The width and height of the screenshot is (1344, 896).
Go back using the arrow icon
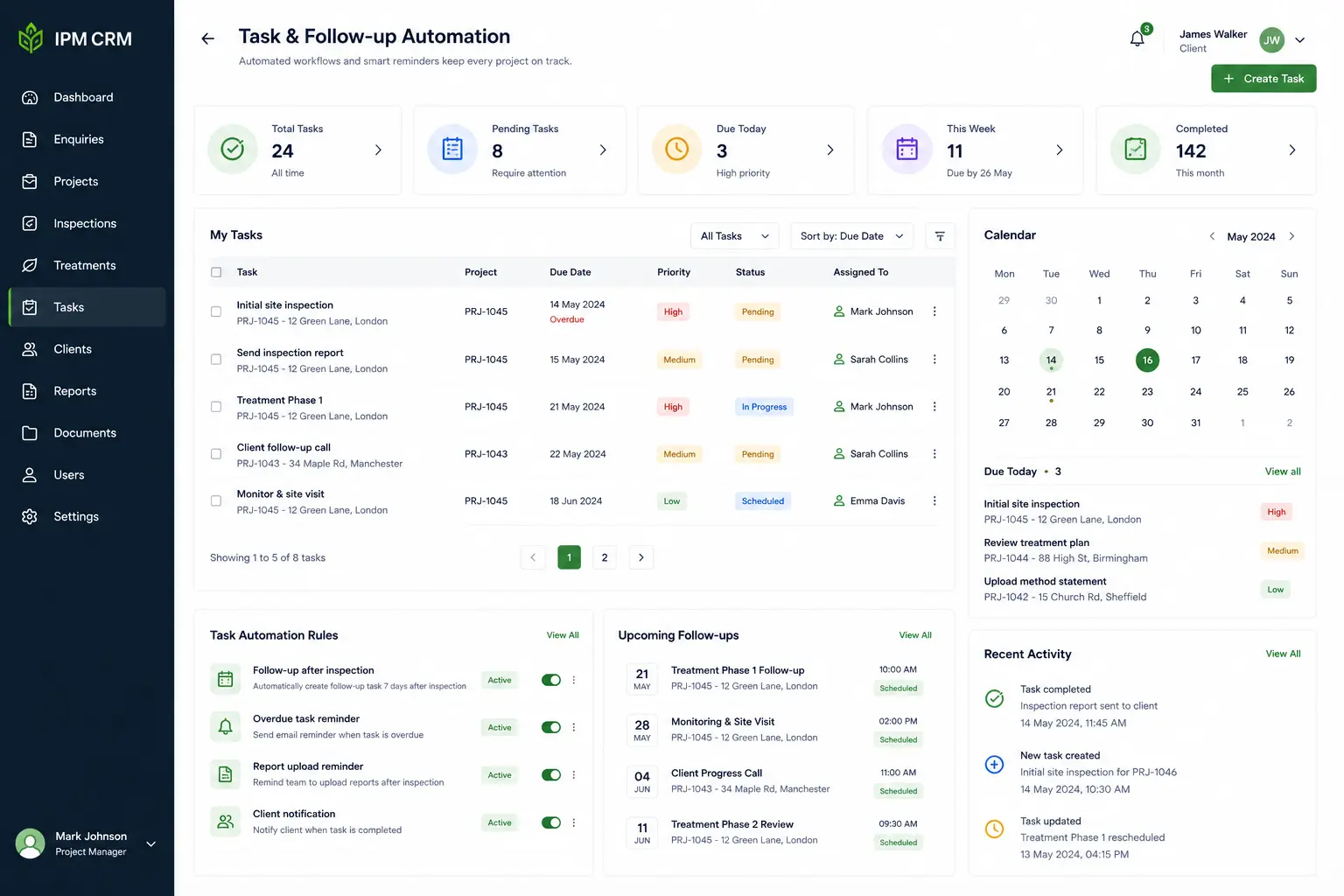[207, 38]
